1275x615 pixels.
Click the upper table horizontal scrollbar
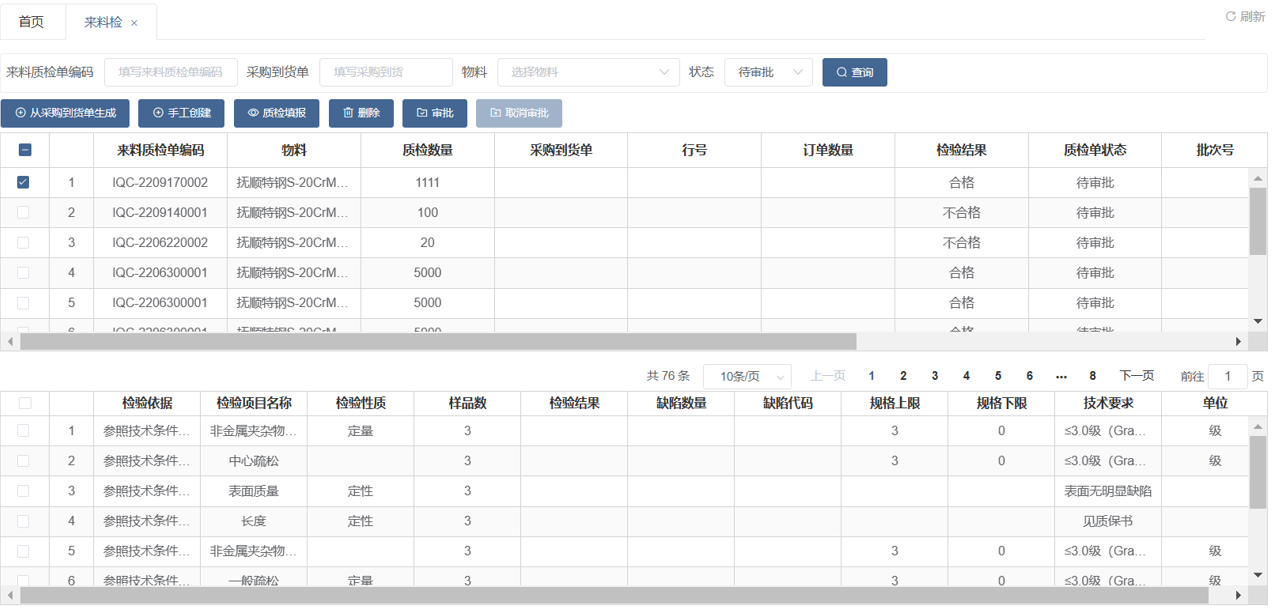tap(438, 341)
